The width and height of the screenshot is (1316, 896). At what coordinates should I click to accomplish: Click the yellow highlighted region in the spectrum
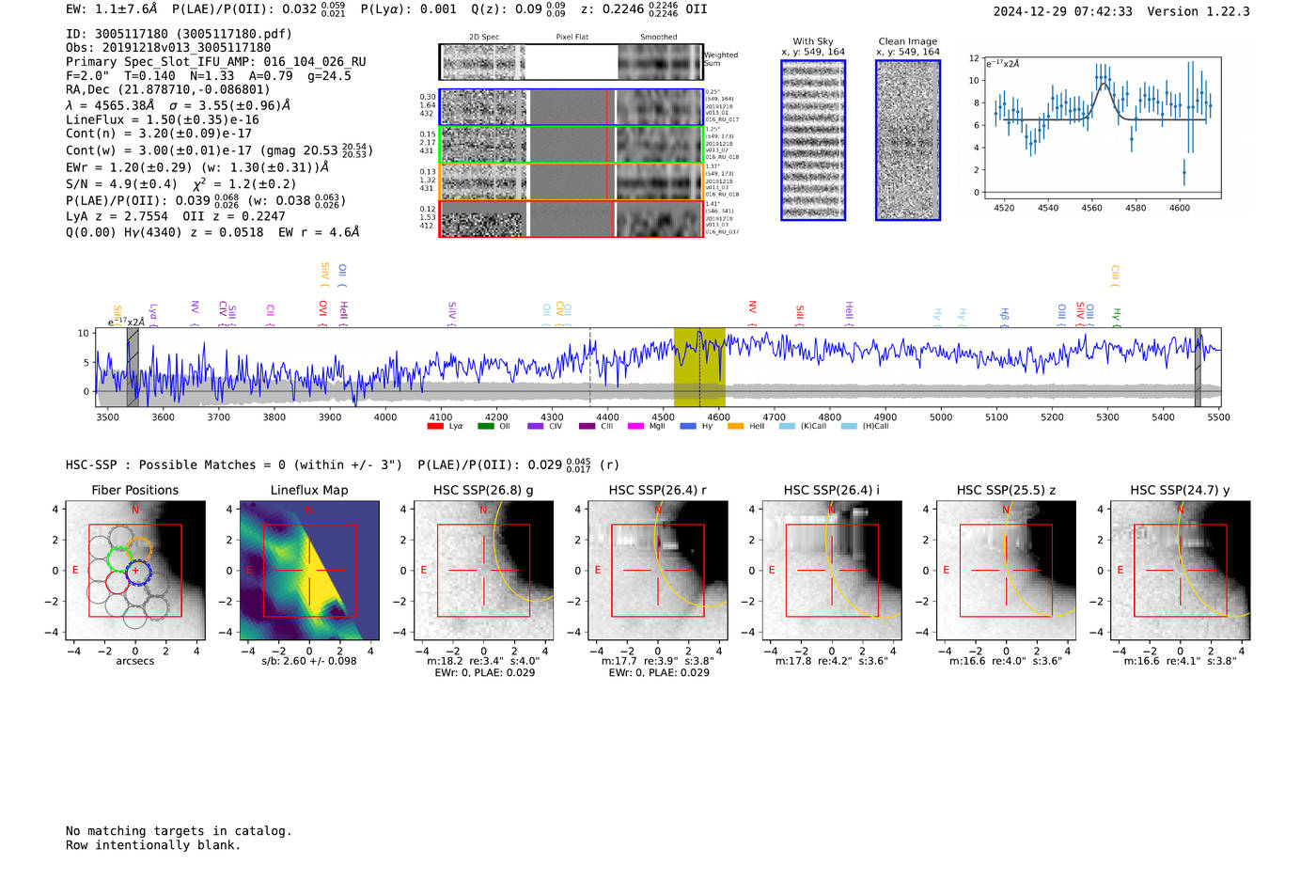(699, 368)
